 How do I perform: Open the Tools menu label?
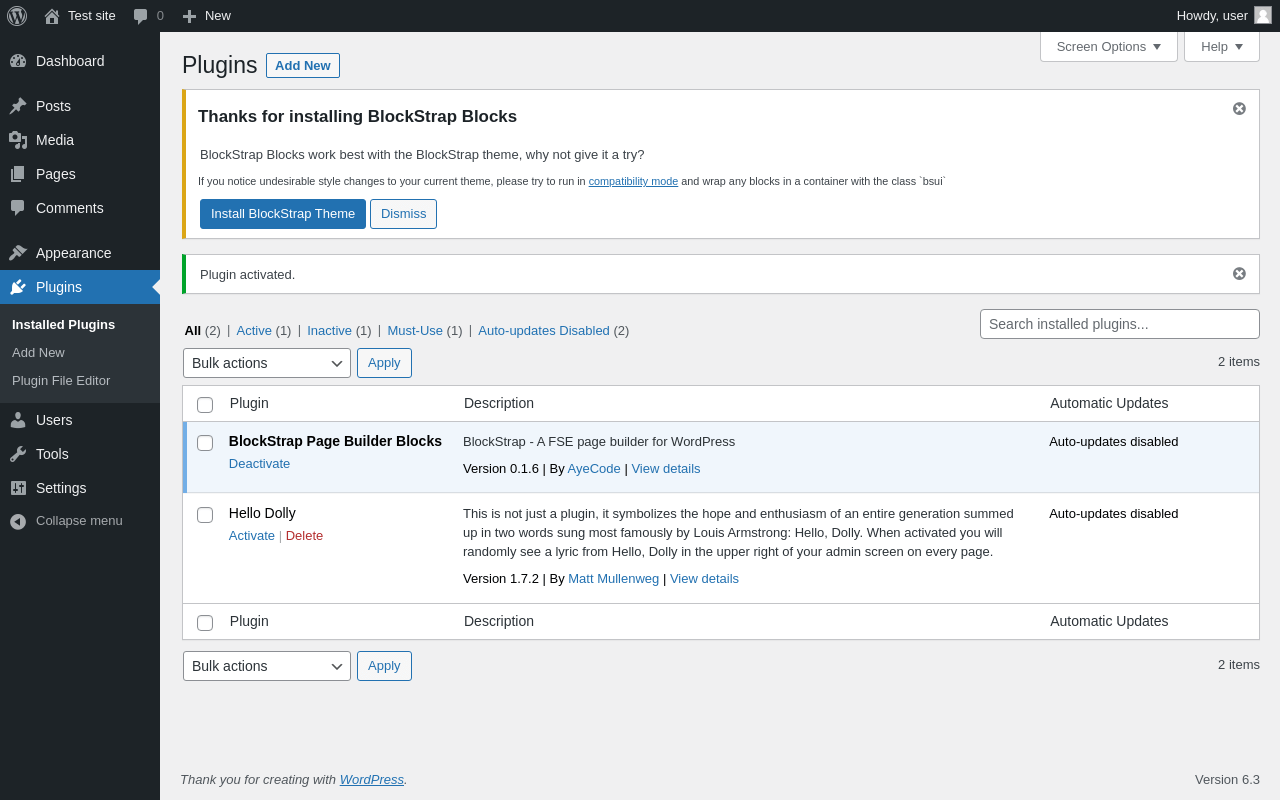pyautogui.click(x=52, y=454)
